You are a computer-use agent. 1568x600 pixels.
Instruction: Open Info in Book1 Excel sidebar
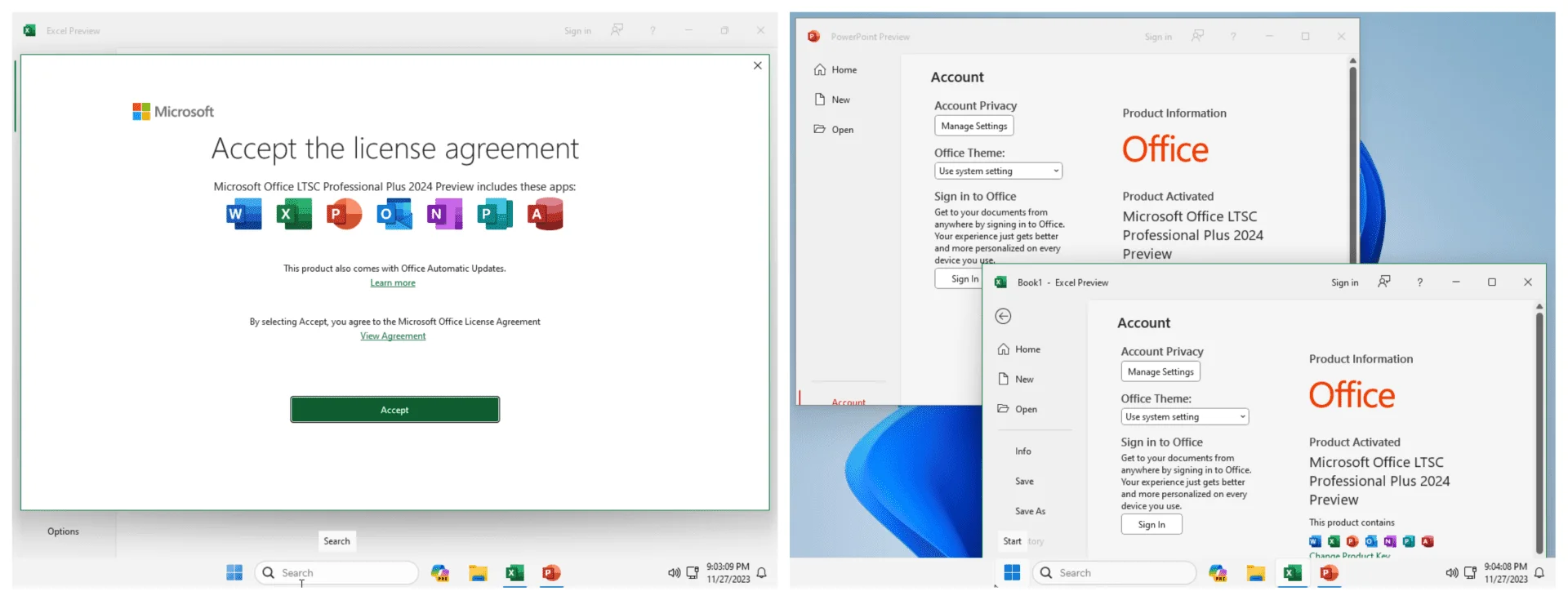[x=1022, y=451]
